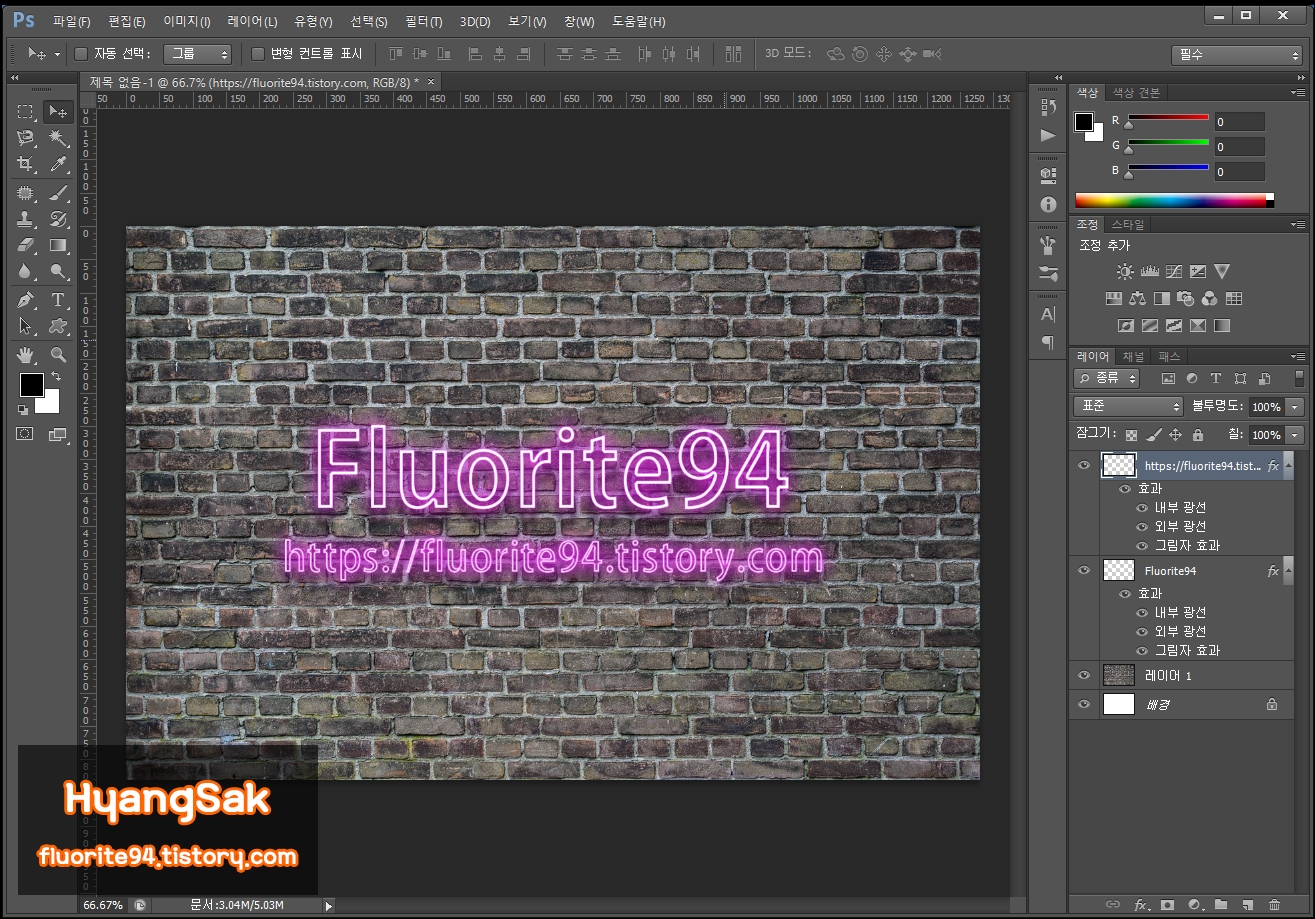Hide the https://fluorite94.tist... text layer

pos(1084,465)
